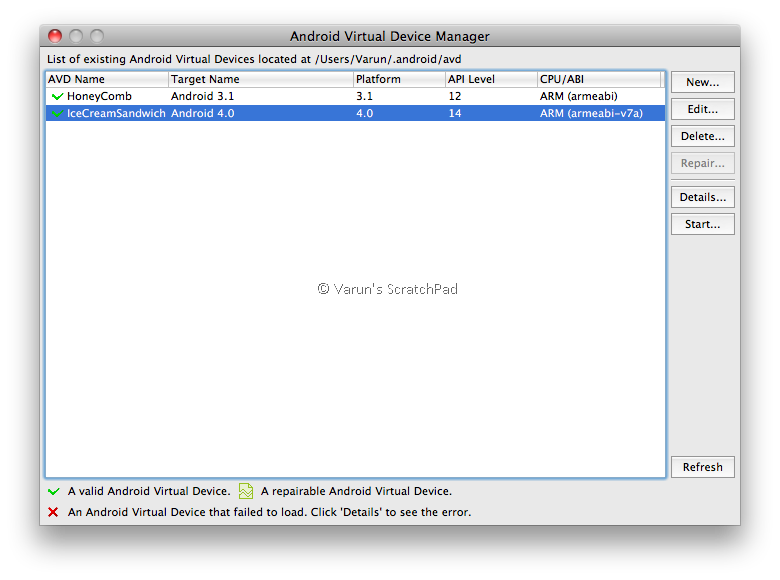This screenshot has width=780, height=580.
Task: Sort by API Level column header
Action: [x=491, y=79]
